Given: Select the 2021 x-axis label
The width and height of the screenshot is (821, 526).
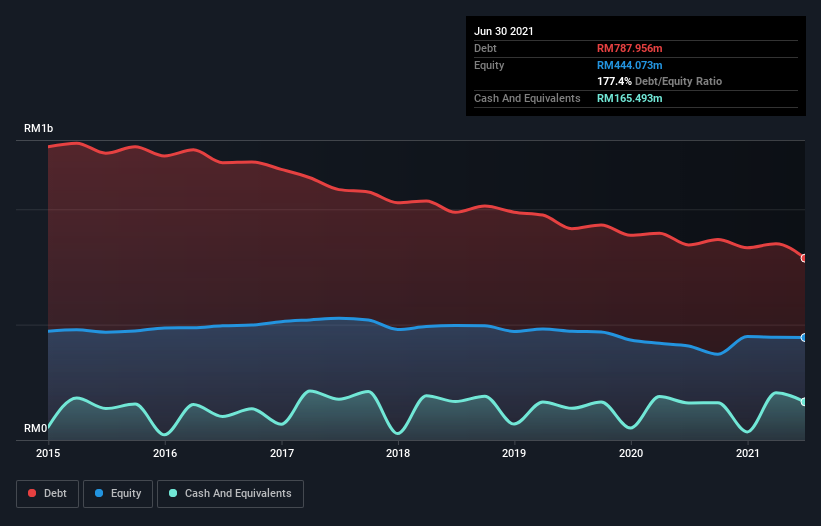Looking at the screenshot, I should click(748, 453).
